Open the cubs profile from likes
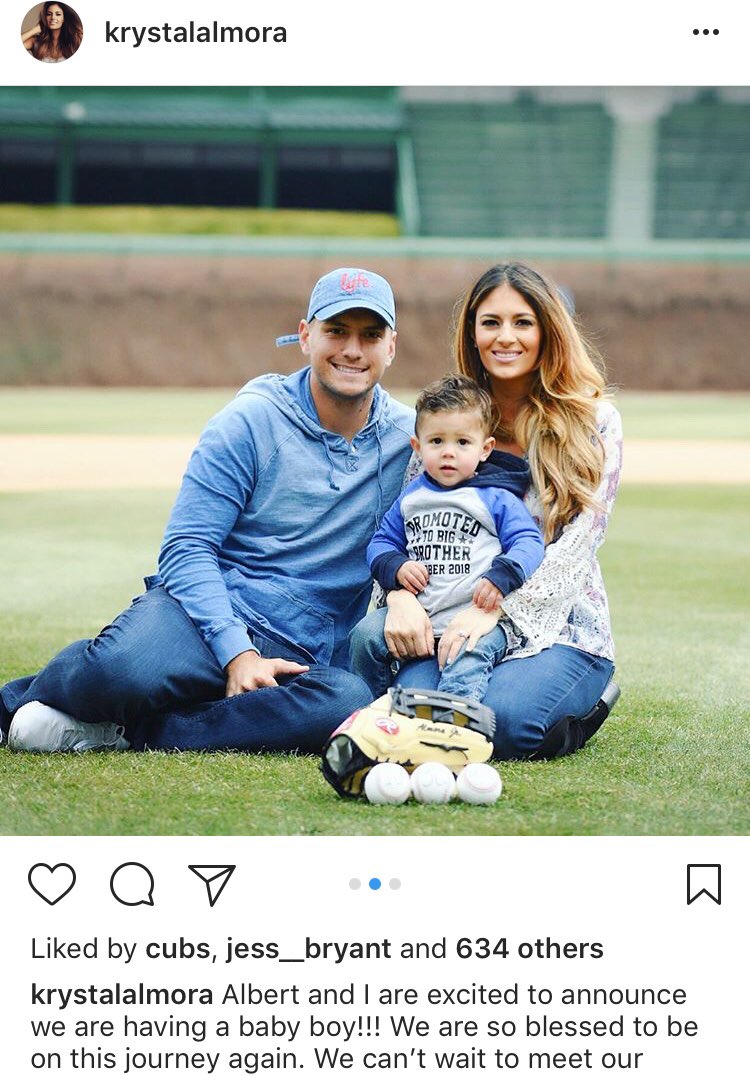Viewport: 750px width, 1075px height. [178, 949]
